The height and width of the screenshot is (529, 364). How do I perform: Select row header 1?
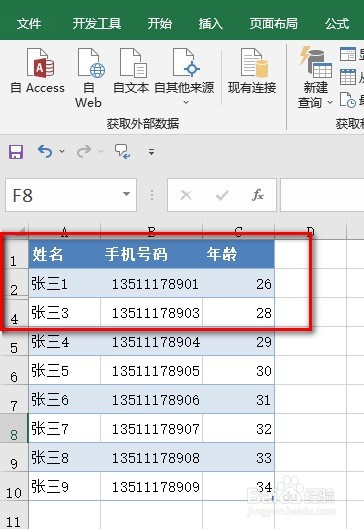[14, 254]
